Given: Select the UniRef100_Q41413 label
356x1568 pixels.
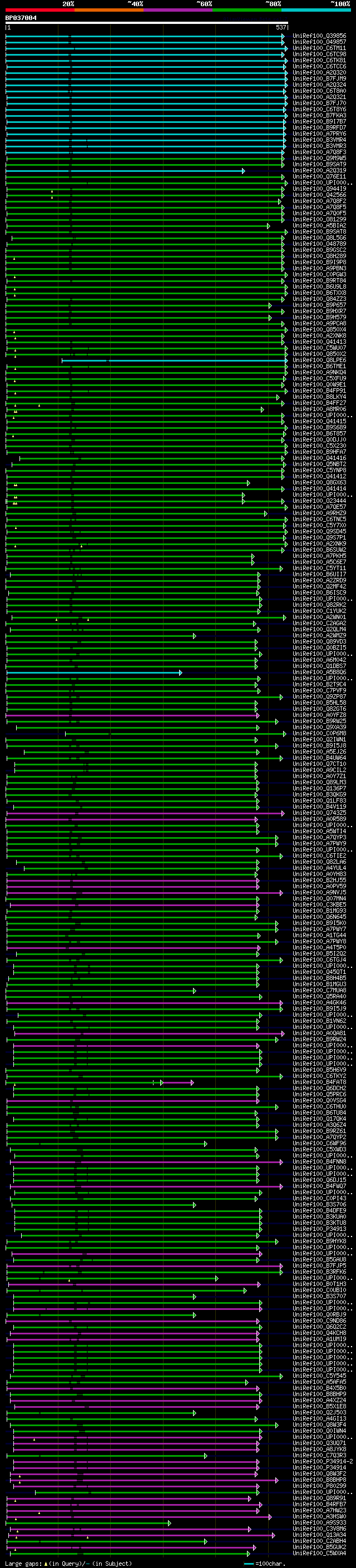Looking at the screenshot, I should pos(319,342).
